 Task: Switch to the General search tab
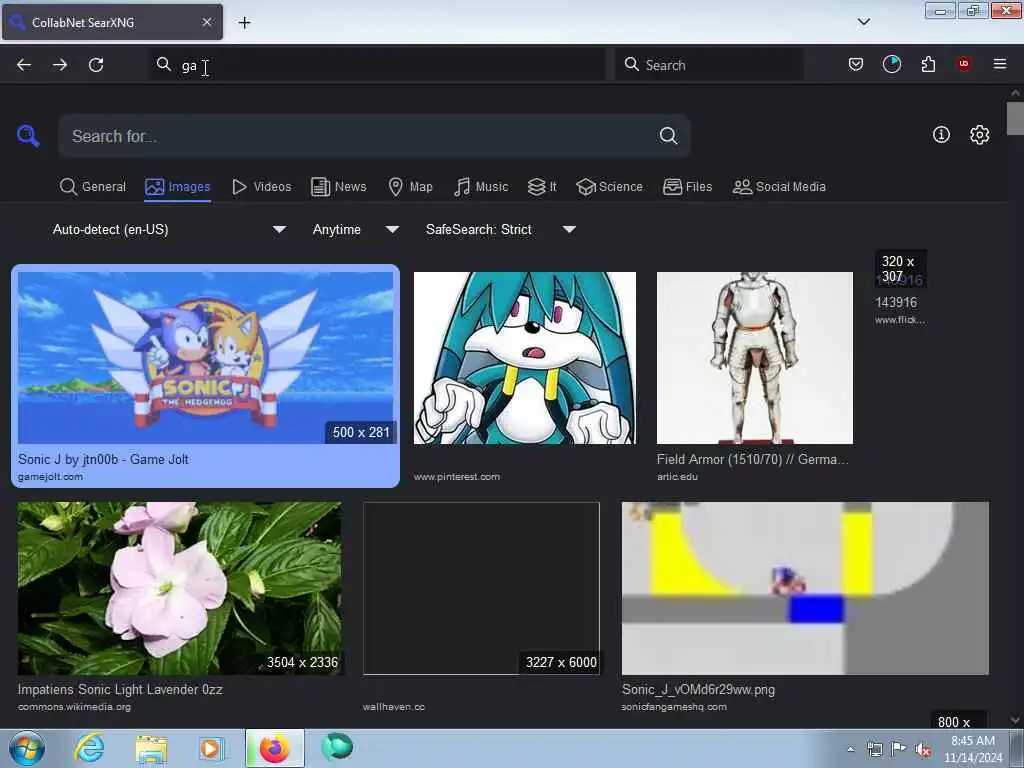(93, 187)
